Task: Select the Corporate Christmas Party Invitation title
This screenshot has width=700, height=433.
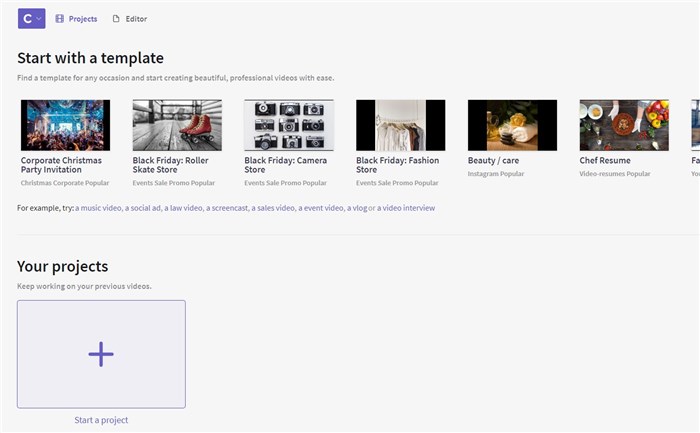Action: click(61, 165)
